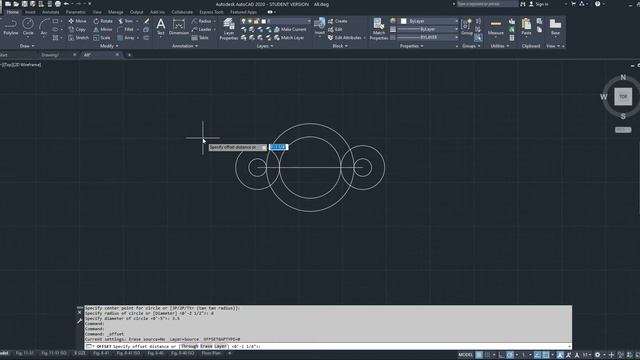Click Make Current layer button

click(x=290, y=29)
